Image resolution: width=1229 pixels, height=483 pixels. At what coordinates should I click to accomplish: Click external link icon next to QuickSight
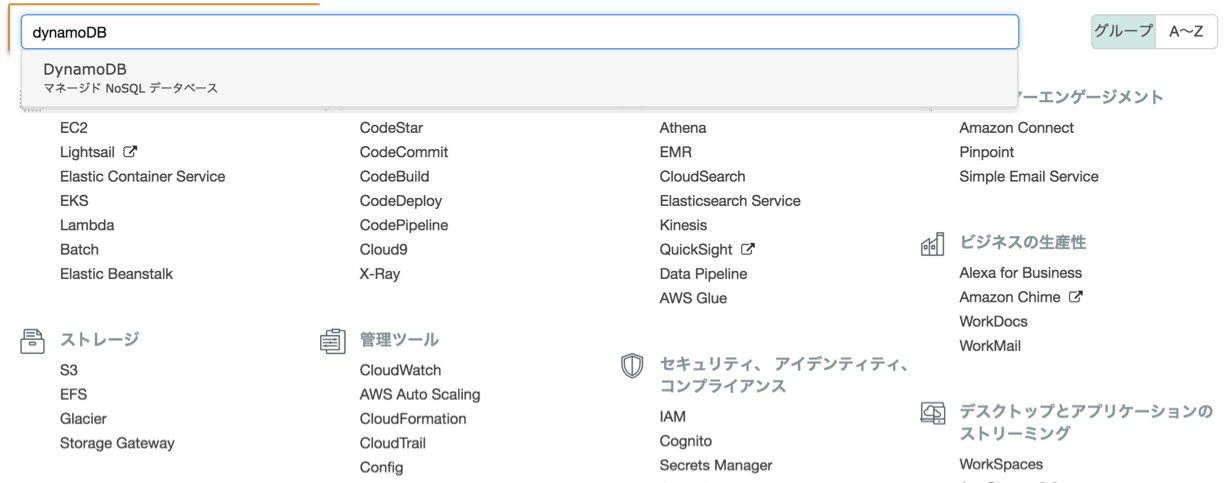coord(748,249)
